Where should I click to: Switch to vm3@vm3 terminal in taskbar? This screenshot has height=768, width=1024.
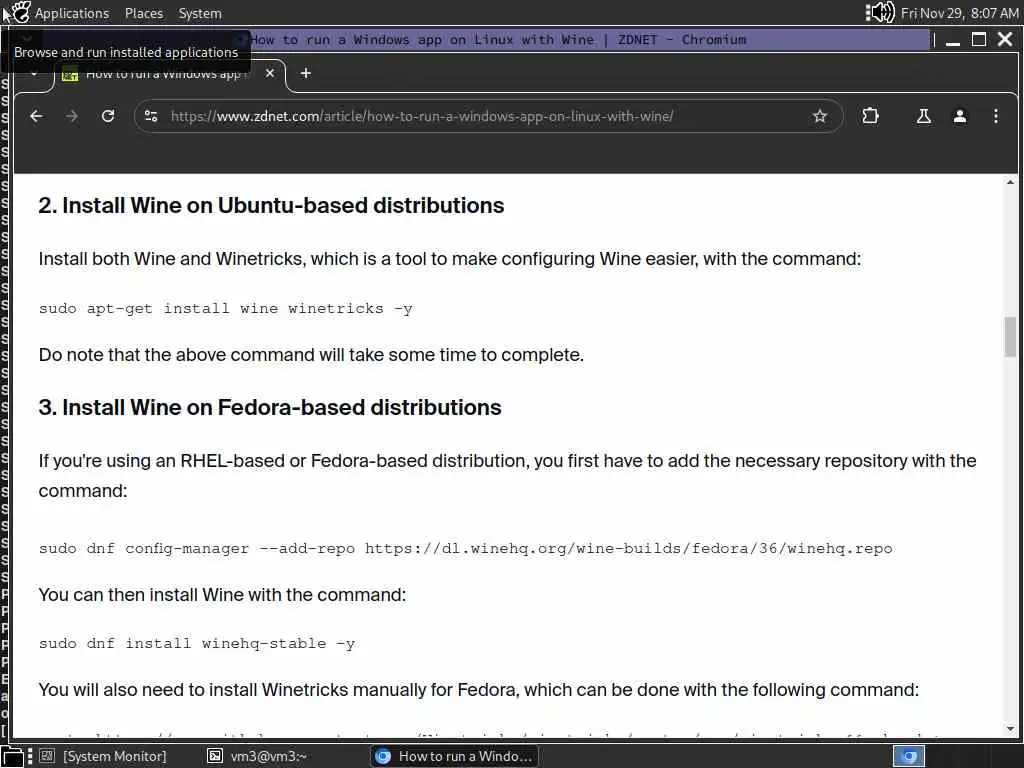tap(258, 756)
